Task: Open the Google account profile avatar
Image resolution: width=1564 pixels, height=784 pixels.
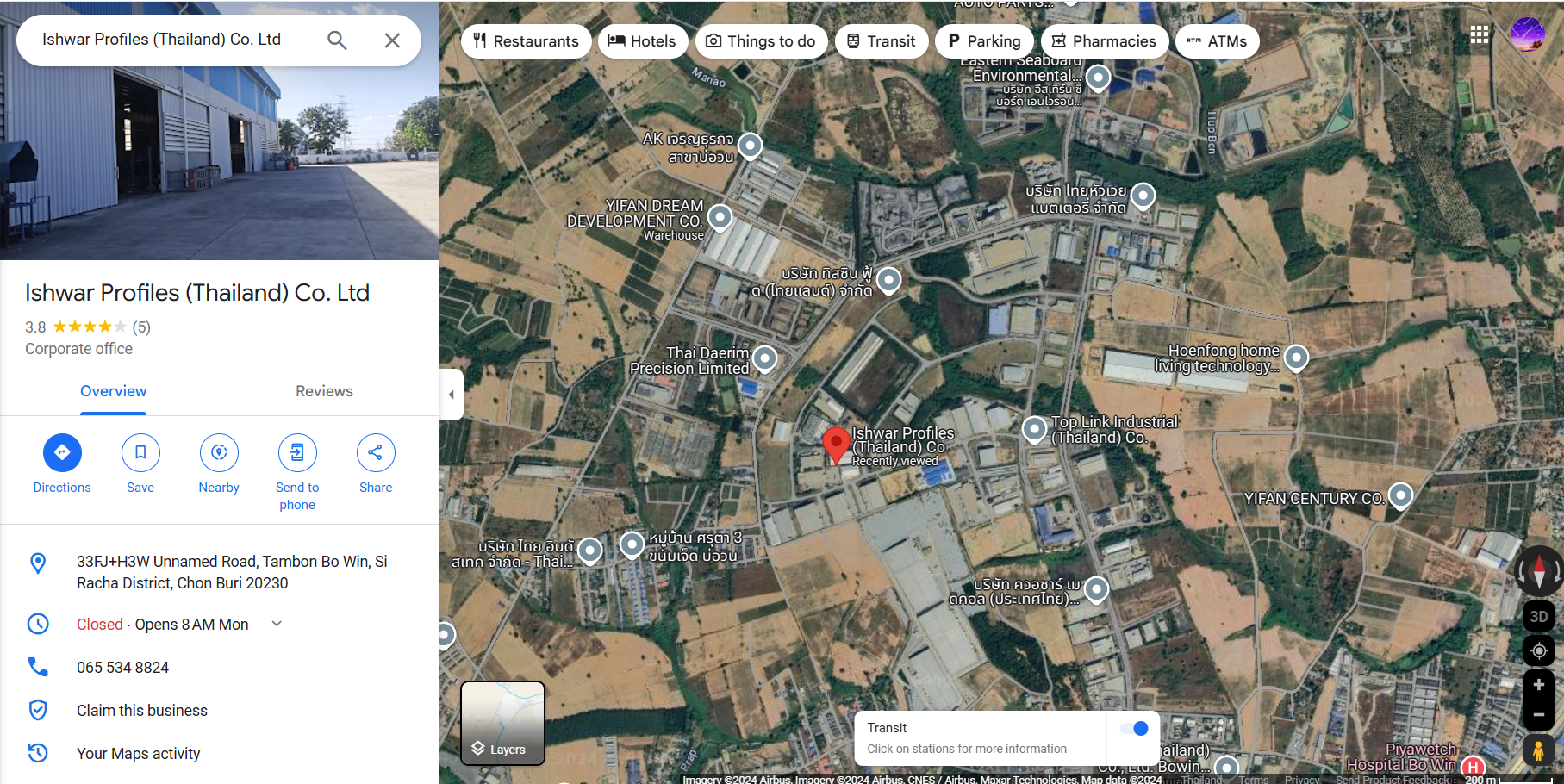Action: (x=1528, y=34)
